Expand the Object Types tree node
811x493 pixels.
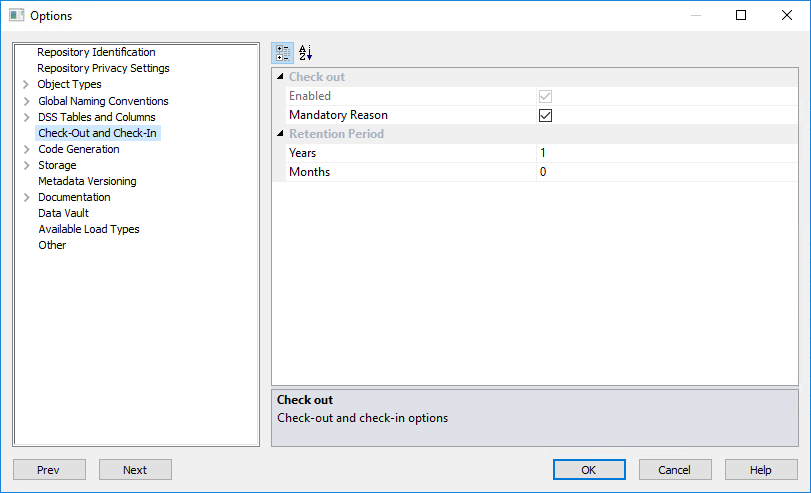[26, 85]
